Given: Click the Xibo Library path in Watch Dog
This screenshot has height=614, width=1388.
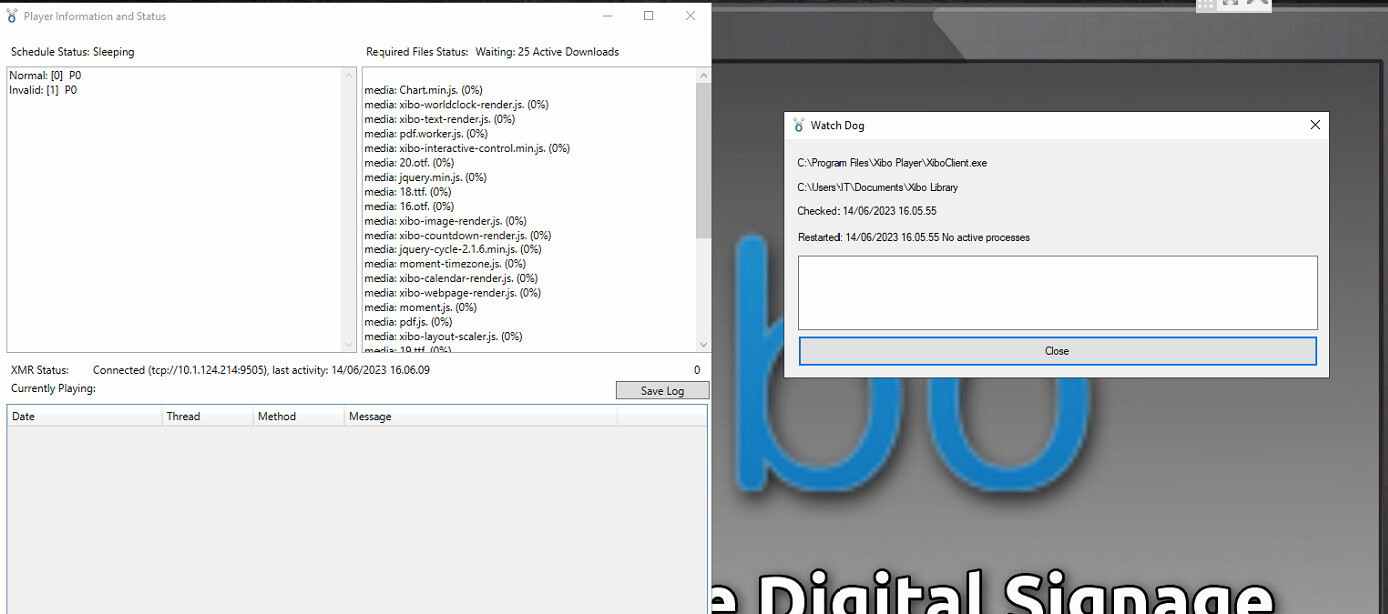Looking at the screenshot, I should [877, 188].
